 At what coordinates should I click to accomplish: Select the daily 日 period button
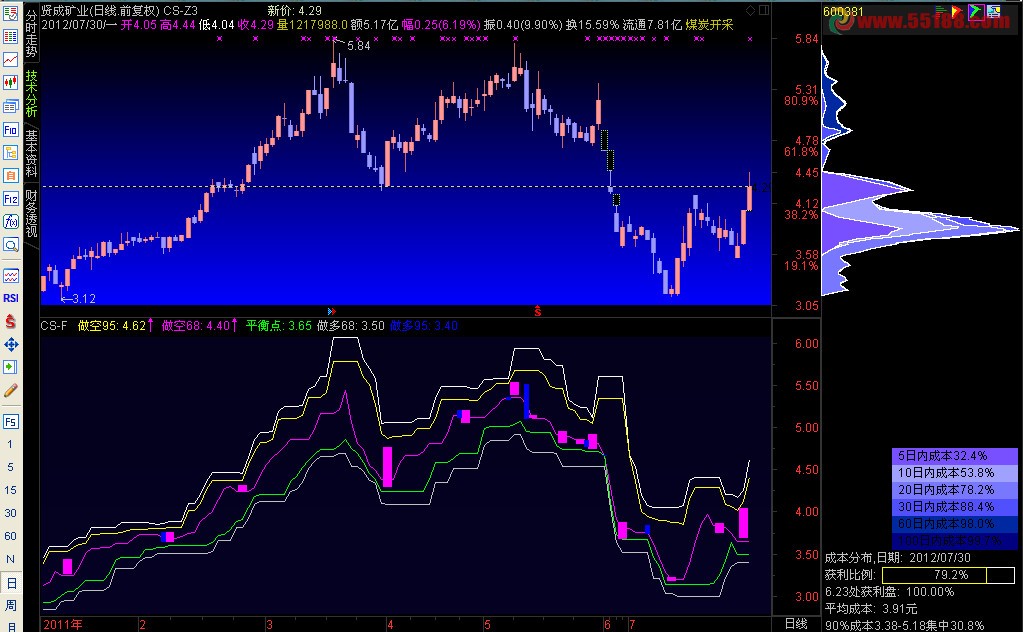(11, 582)
